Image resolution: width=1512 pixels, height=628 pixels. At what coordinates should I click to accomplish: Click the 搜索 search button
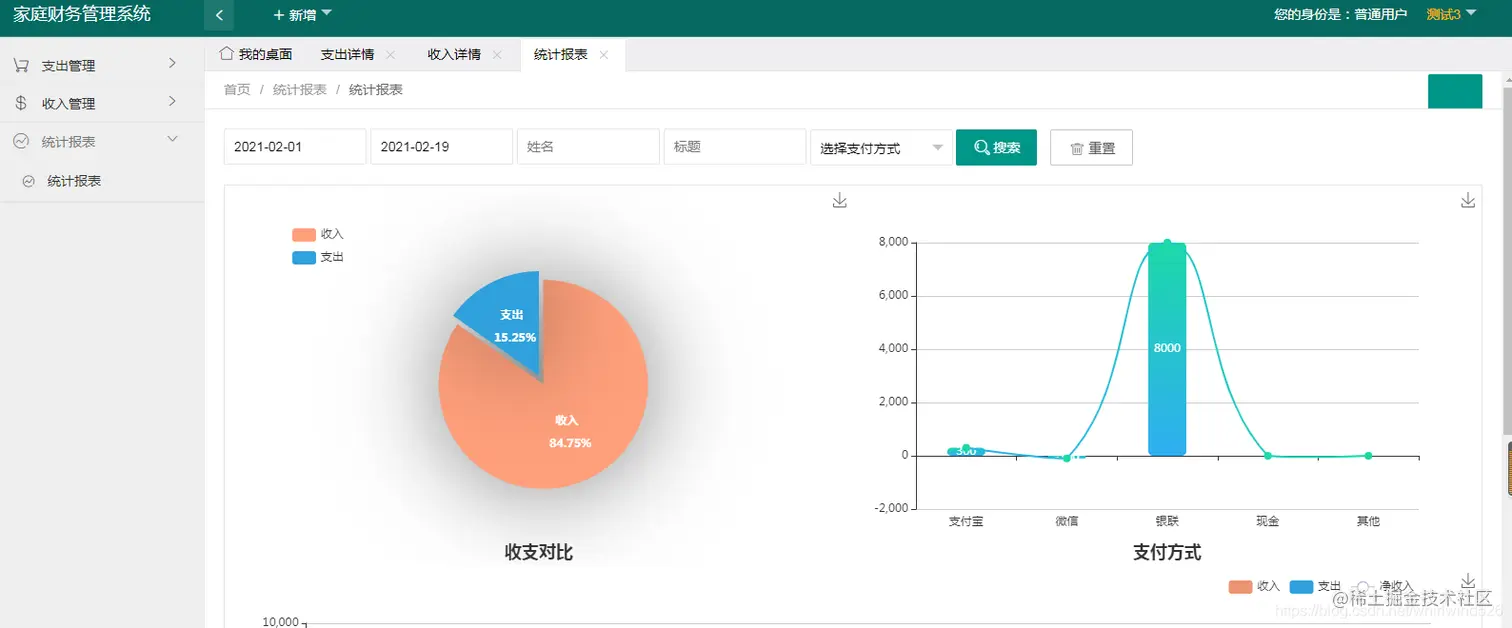996,147
